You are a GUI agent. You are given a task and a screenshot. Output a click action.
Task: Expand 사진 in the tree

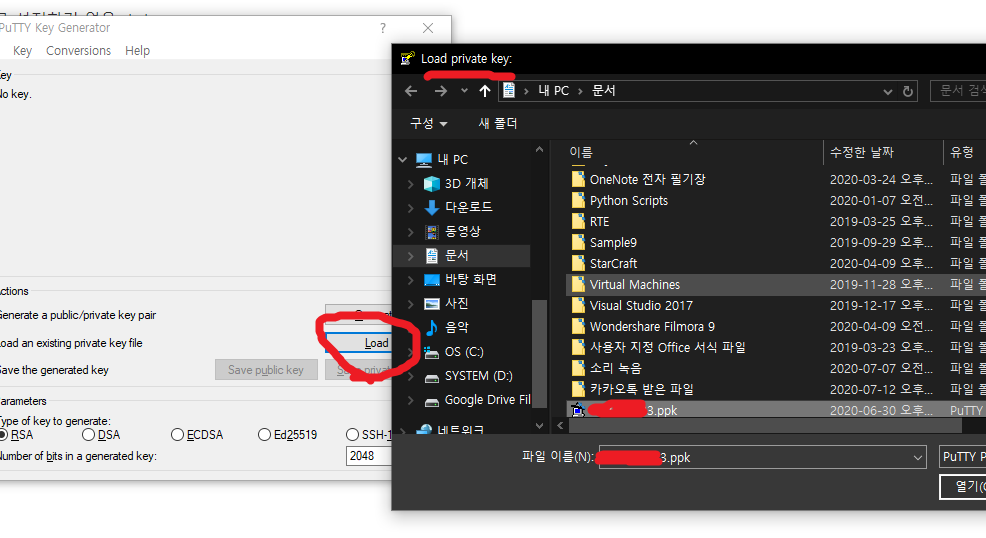tap(411, 304)
